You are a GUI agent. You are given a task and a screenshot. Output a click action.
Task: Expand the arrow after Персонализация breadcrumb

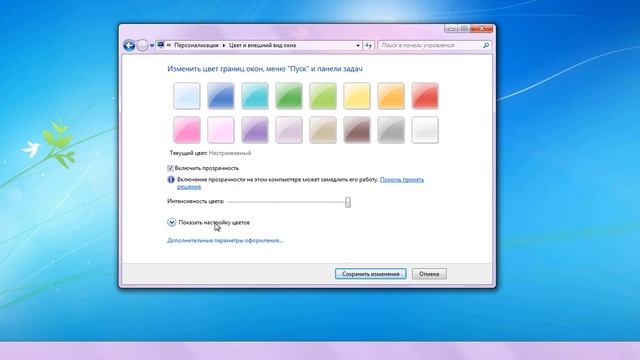pos(224,45)
